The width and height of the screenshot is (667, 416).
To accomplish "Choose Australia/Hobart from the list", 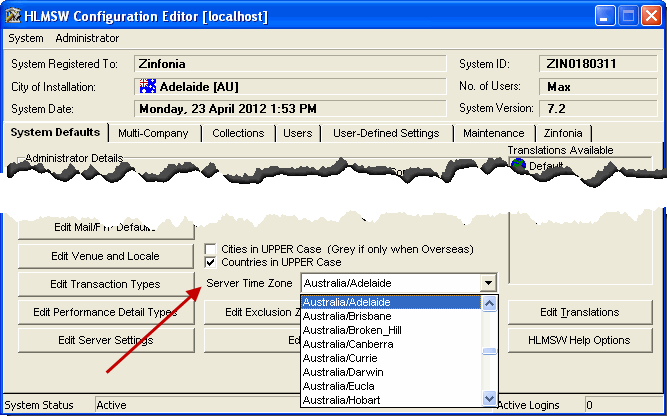I will tap(391, 400).
